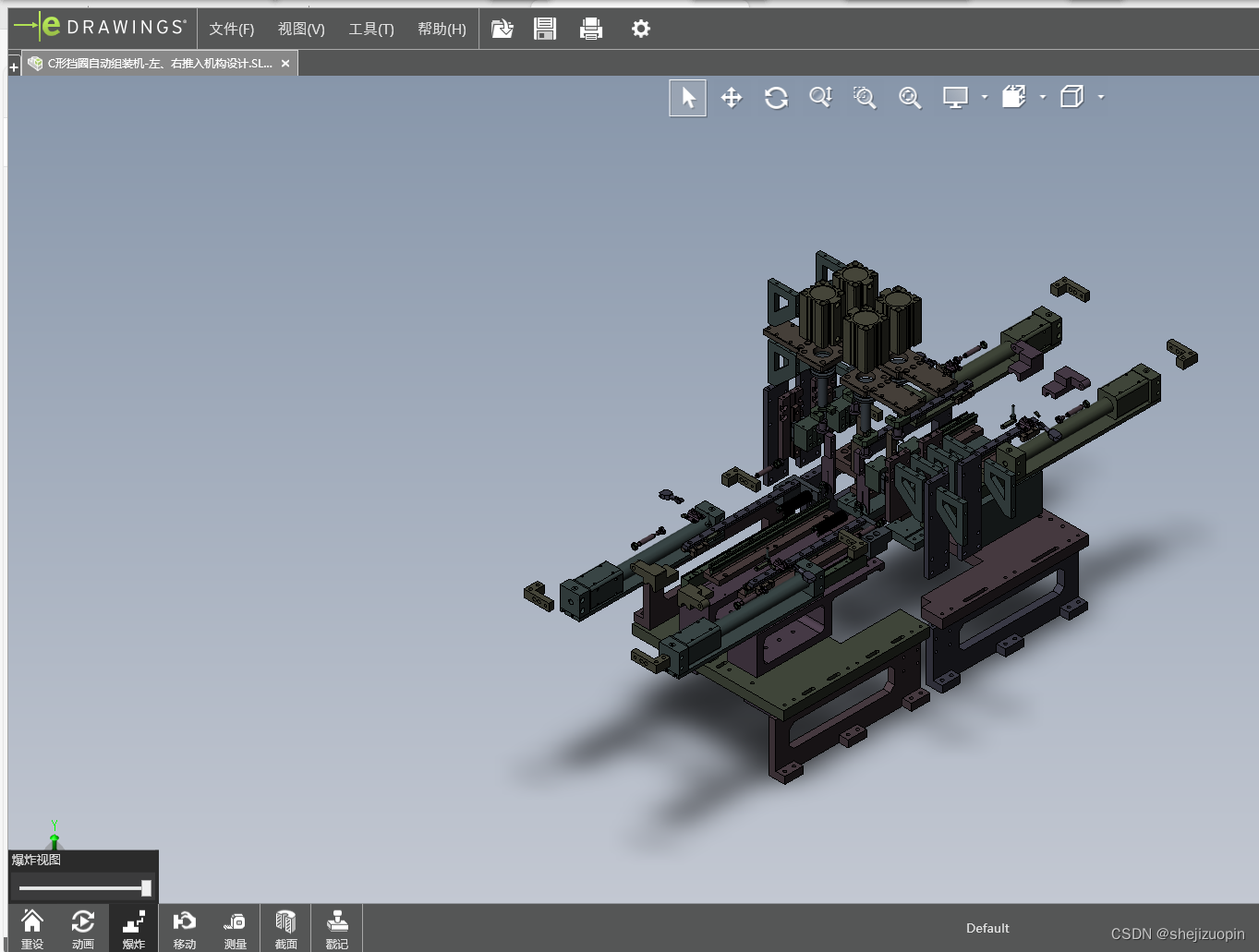Toggle the 爆炸 exploded view button
Viewport: 1259px width, 952px height.
(134, 929)
